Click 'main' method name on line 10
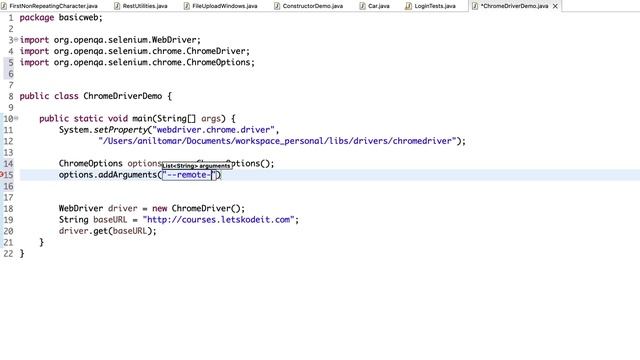 (x=142, y=118)
